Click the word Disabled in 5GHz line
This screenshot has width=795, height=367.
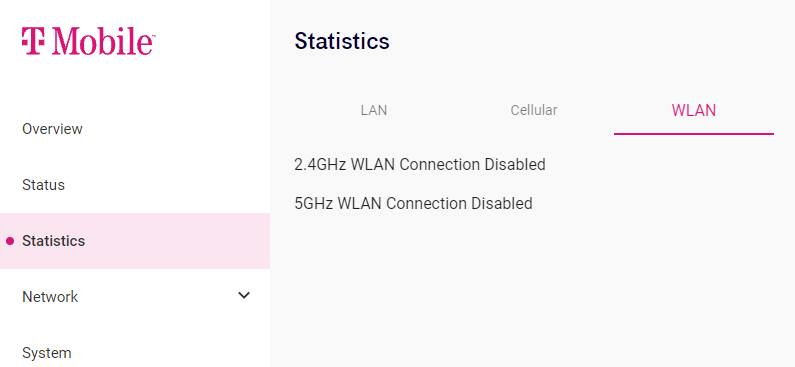pyautogui.click(x=502, y=203)
